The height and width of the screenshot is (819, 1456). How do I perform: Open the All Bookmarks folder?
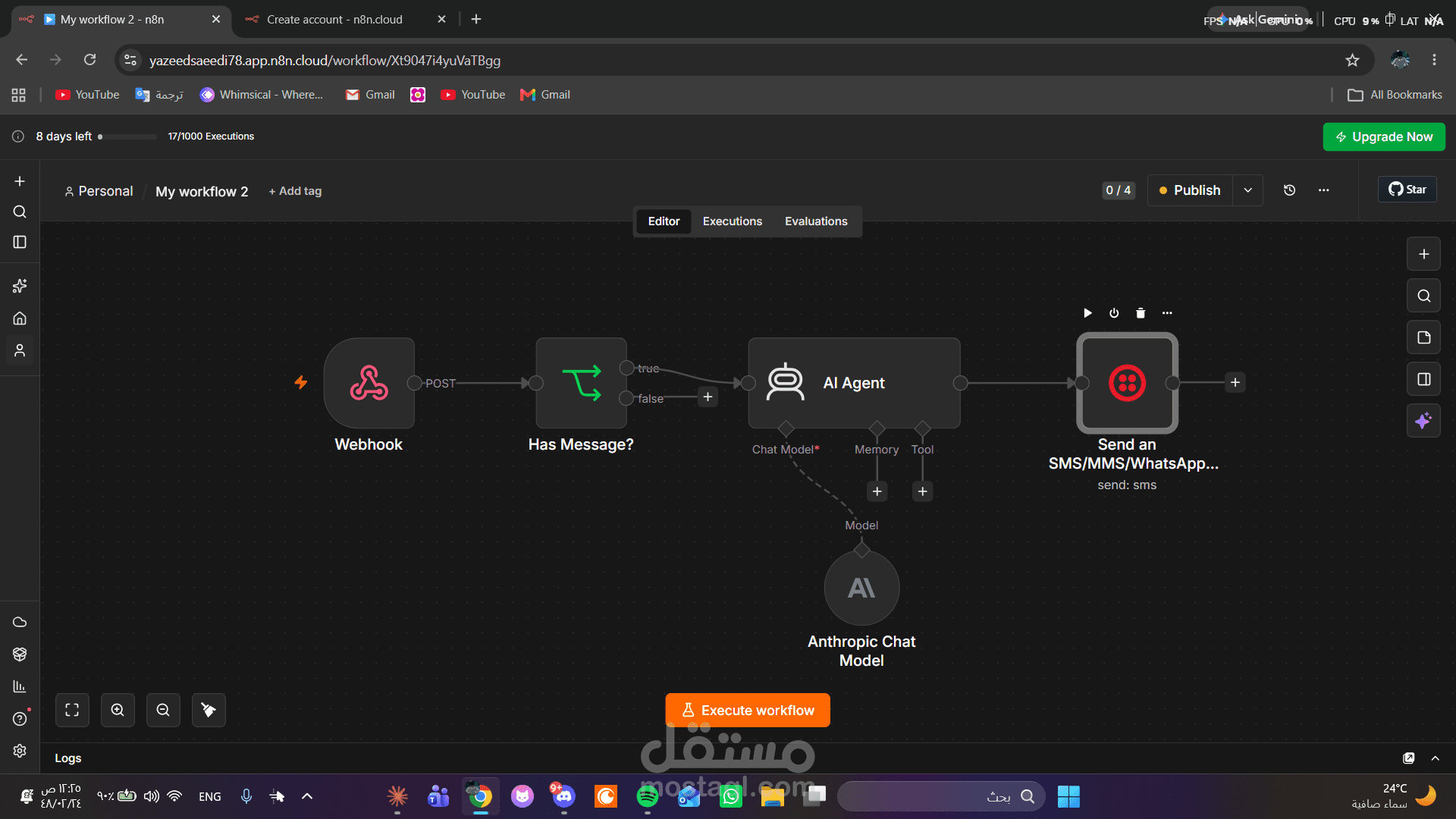click(1395, 95)
